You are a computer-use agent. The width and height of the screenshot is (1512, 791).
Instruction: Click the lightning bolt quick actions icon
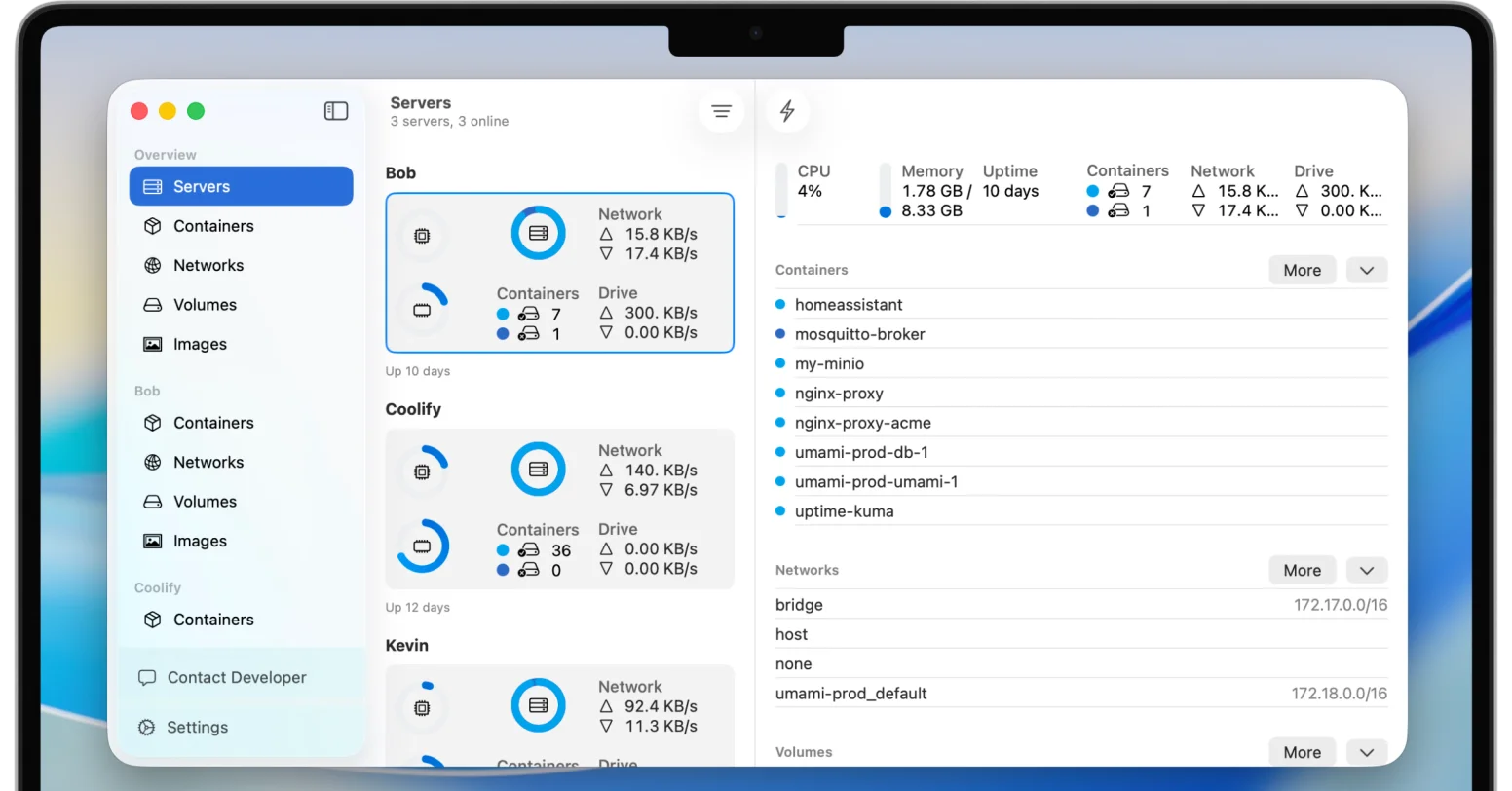(788, 111)
